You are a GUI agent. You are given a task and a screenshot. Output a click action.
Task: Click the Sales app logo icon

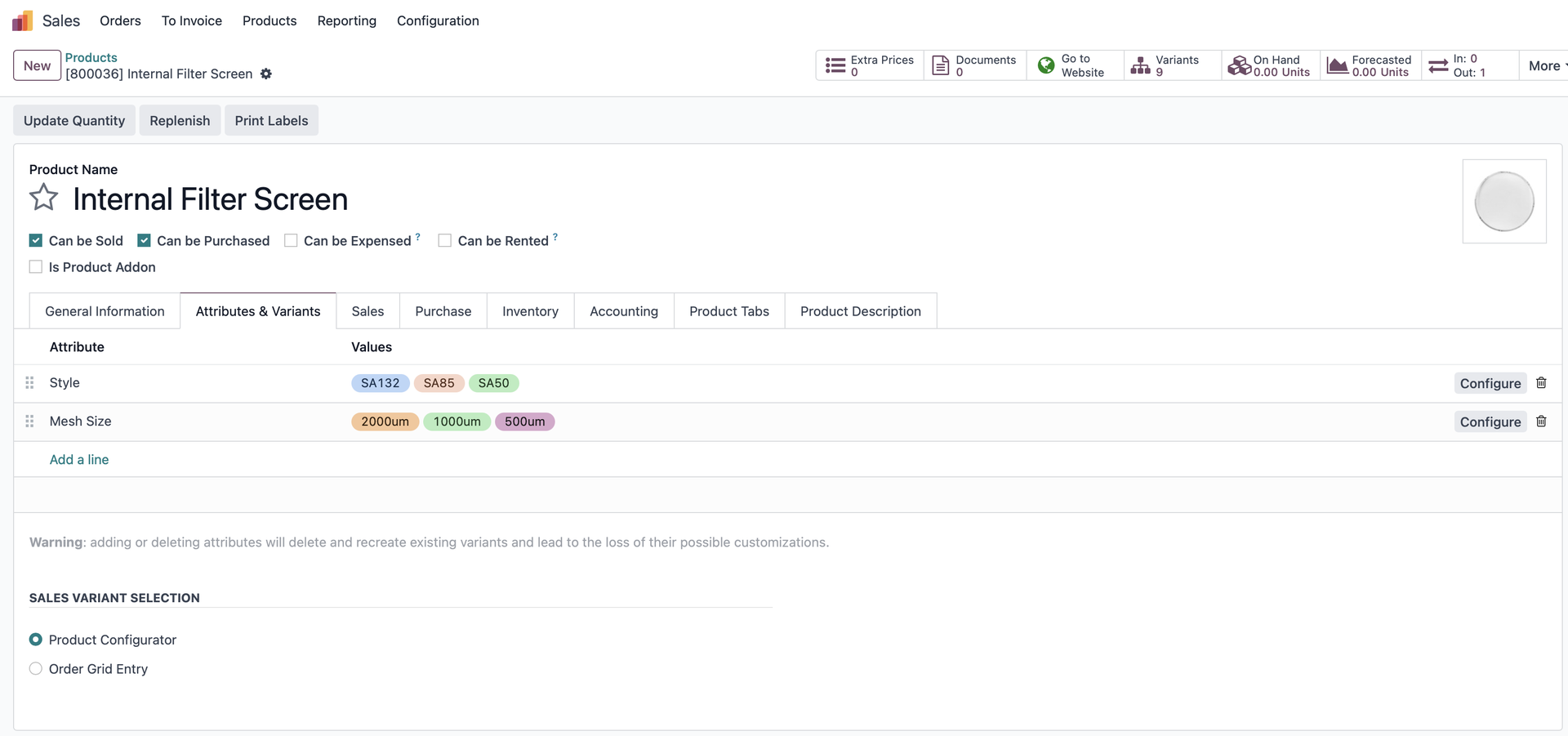[22, 20]
